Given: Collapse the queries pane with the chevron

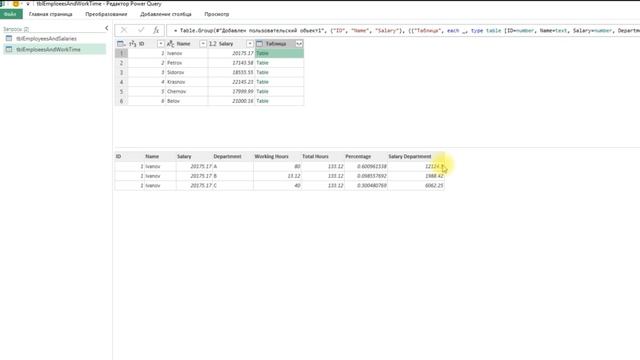Looking at the screenshot, I should pos(107,28).
